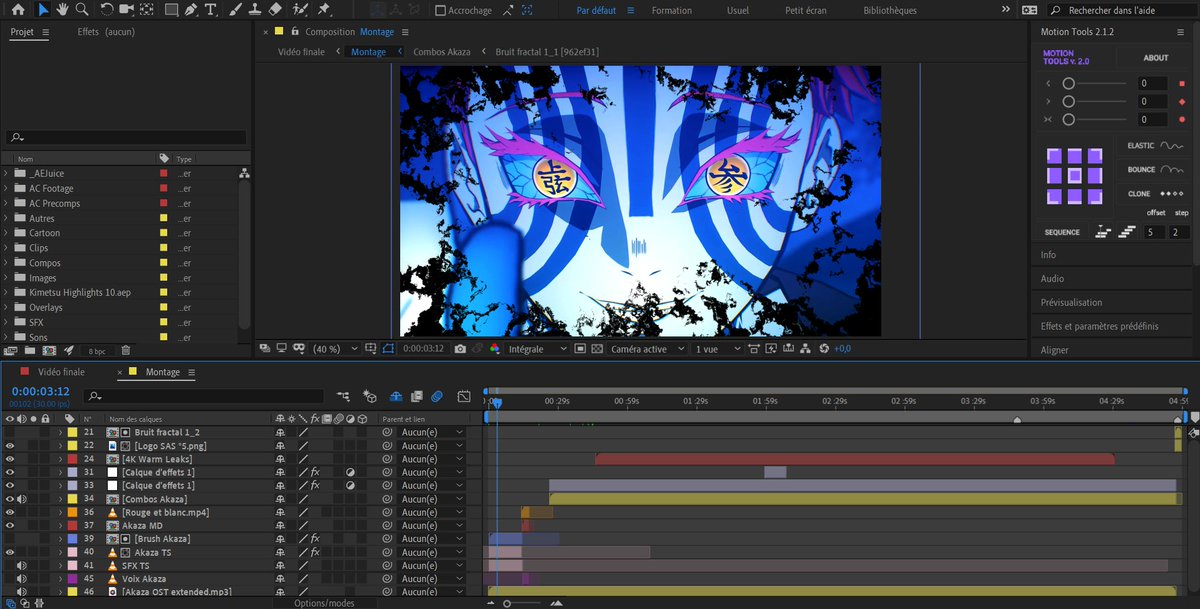Enable Frame Blending for timeline
This screenshot has width=1200, height=609.
415,396
